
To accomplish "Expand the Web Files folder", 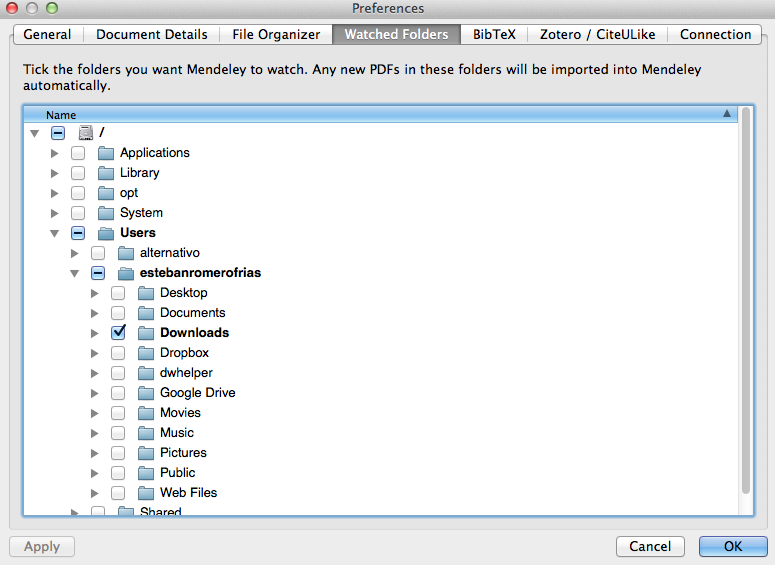I will (94, 493).
